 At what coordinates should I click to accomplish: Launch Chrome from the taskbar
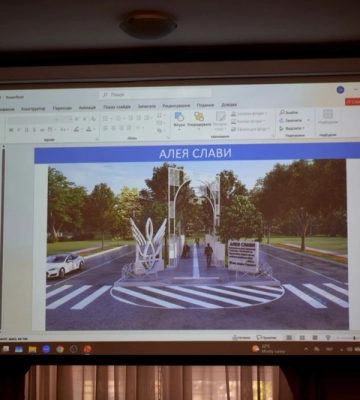pos(60,349)
